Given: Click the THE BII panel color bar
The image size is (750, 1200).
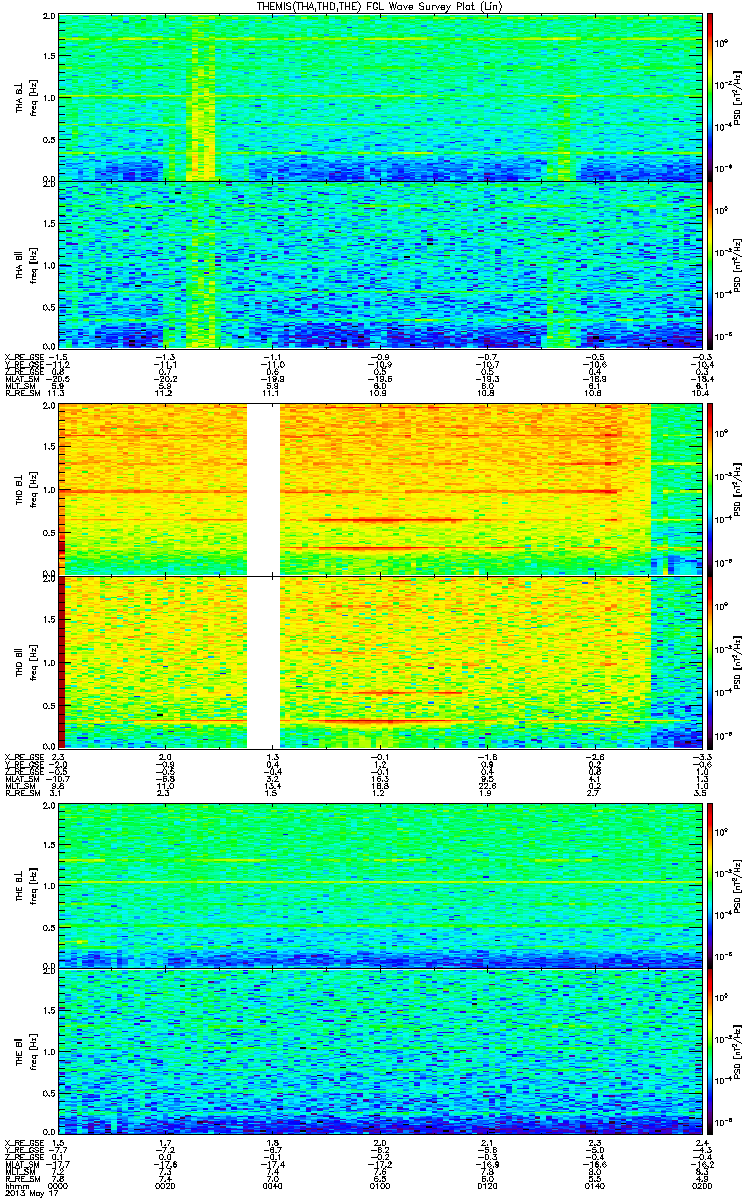Looking at the screenshot, I should (711, 1052).
